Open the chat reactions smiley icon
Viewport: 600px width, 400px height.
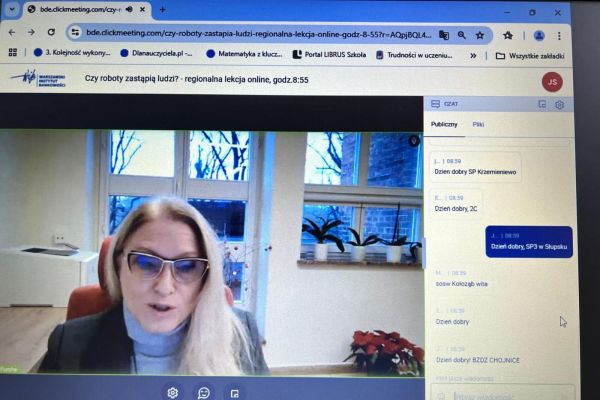click(x=204, y=393)
